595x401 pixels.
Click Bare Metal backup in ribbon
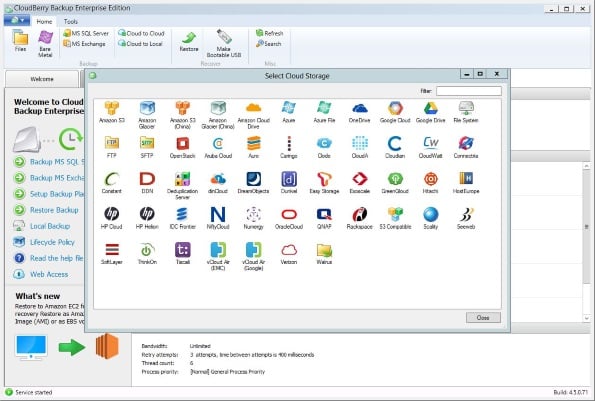pyautogui.click(x=45, y=44)
